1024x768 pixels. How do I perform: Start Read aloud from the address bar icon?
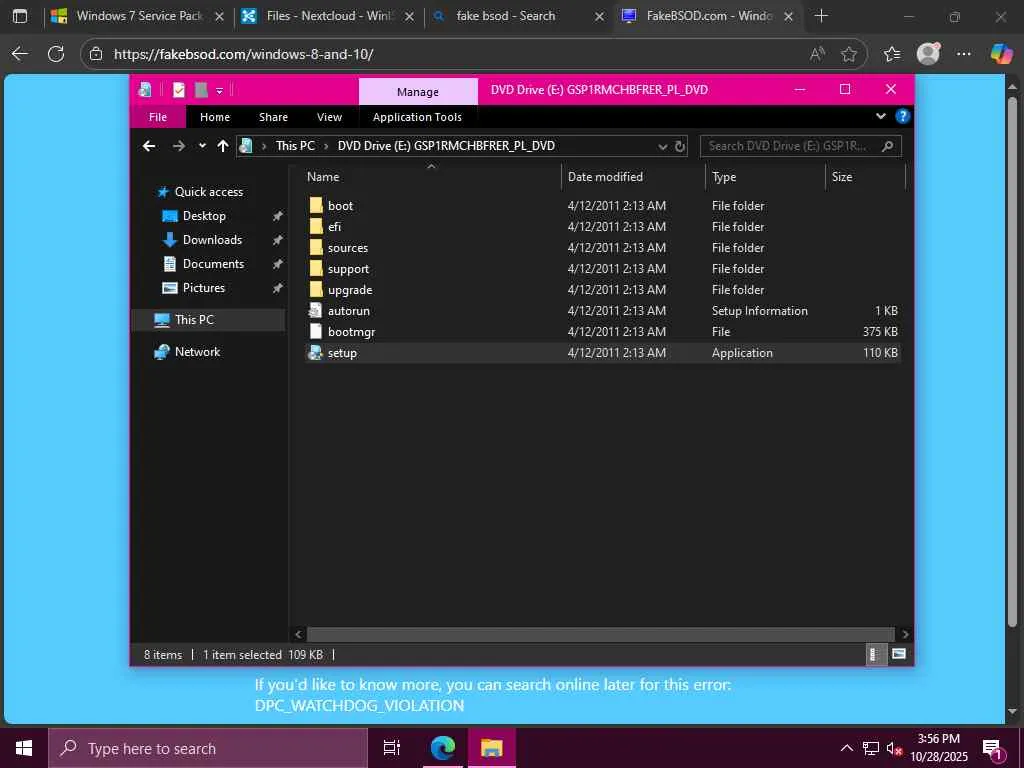point(817,54)
